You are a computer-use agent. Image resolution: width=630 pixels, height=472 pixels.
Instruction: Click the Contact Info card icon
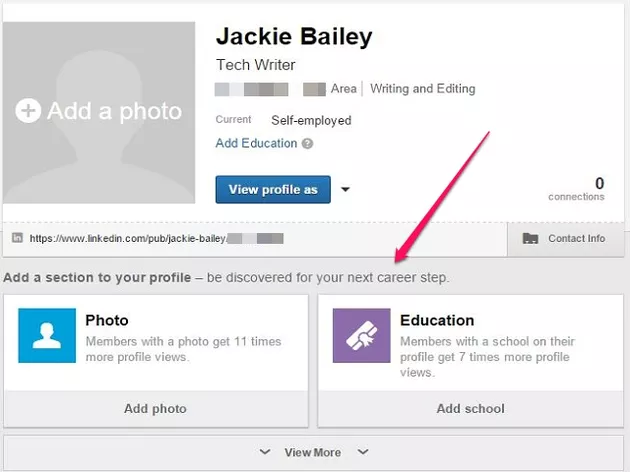530,239
